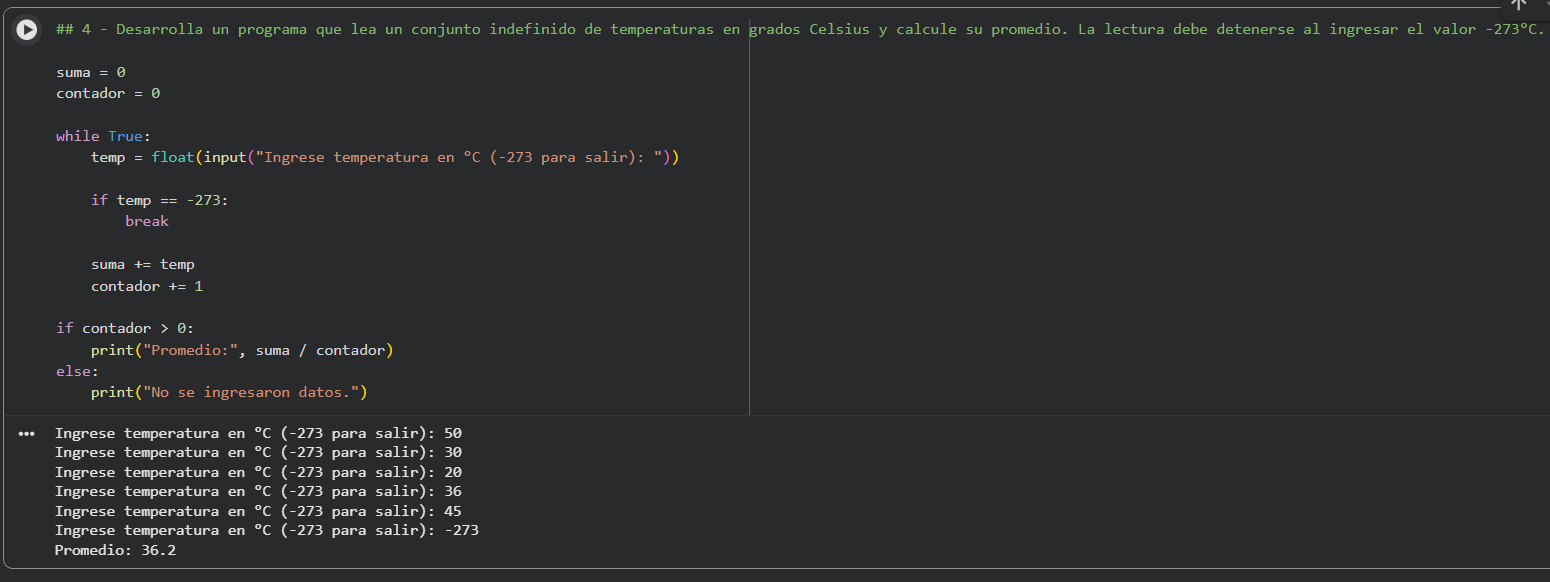Viewport: 1550px width, 582px height.
Task: Click the 'if temp == -273:' line
Action: click(159, 200)
